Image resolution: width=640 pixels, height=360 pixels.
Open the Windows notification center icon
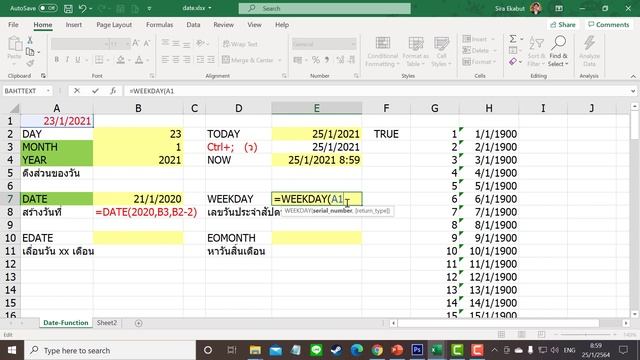click(623, 350)
